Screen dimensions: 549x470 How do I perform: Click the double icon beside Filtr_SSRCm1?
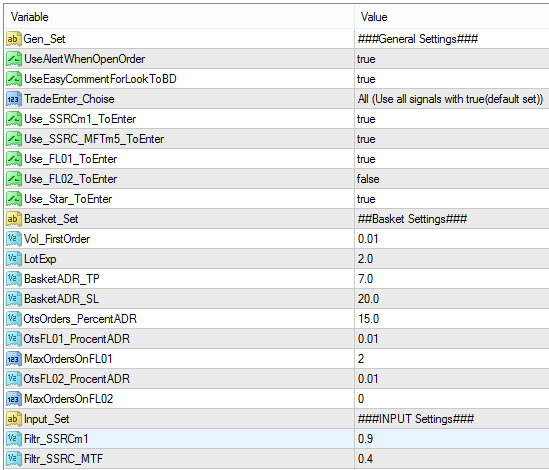pos(14,439)
